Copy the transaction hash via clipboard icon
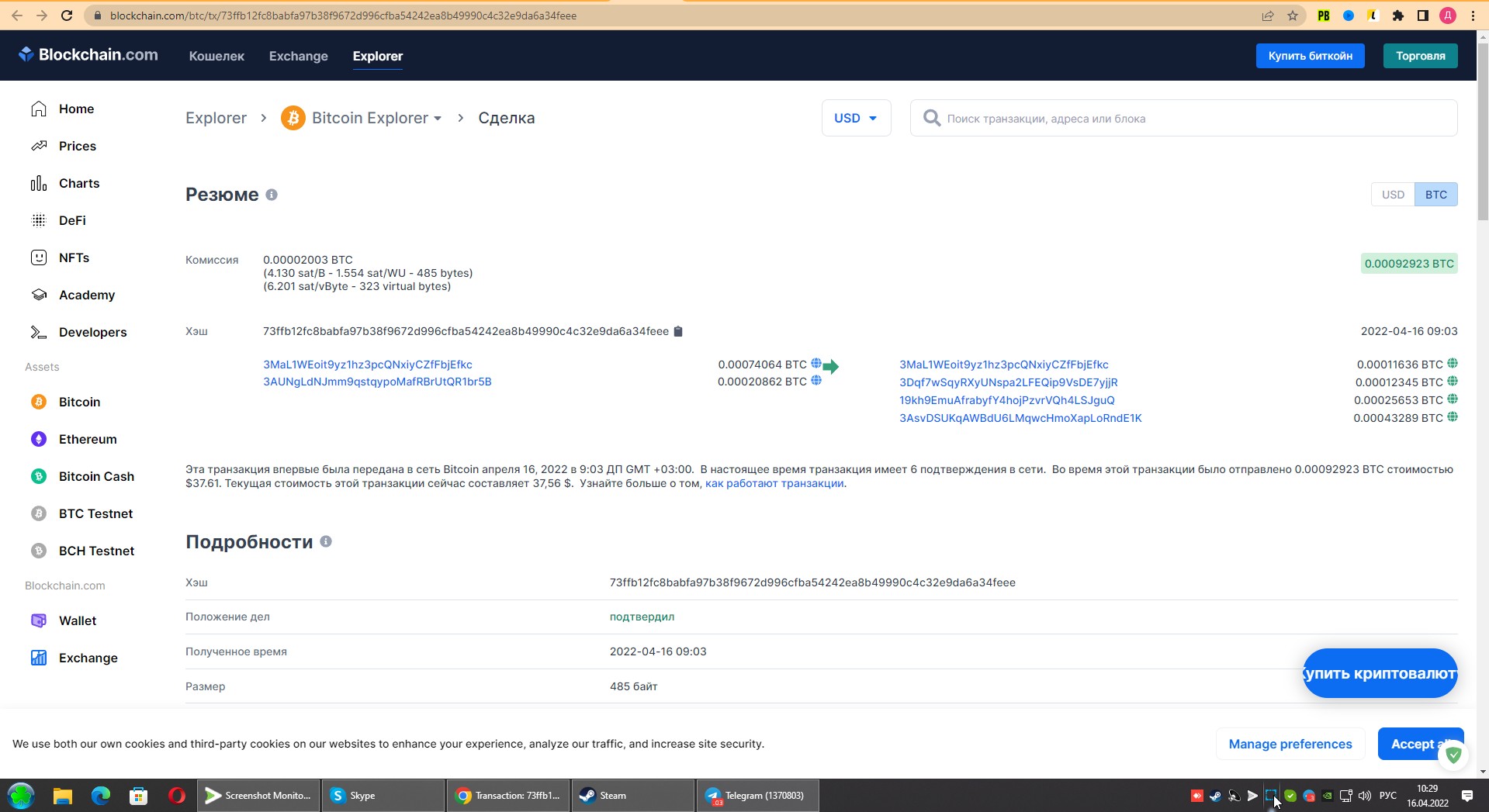Viewport: 1489px width, 812px height. point(678,331)
